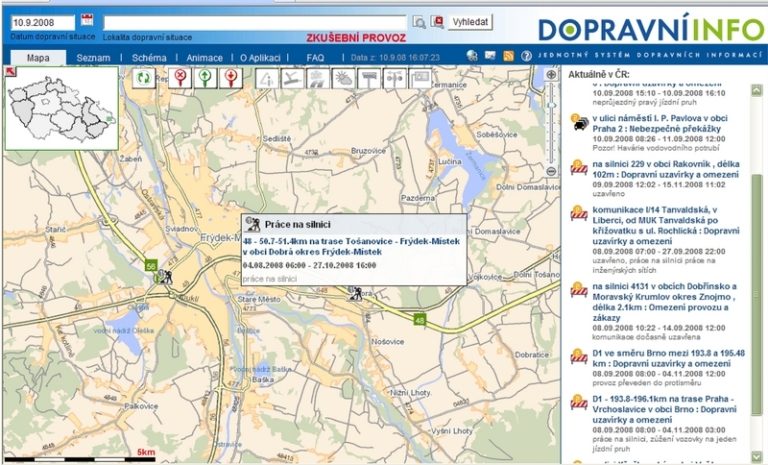Switch to the Seznam tab
768x465 pixels.
click(93, 58)
